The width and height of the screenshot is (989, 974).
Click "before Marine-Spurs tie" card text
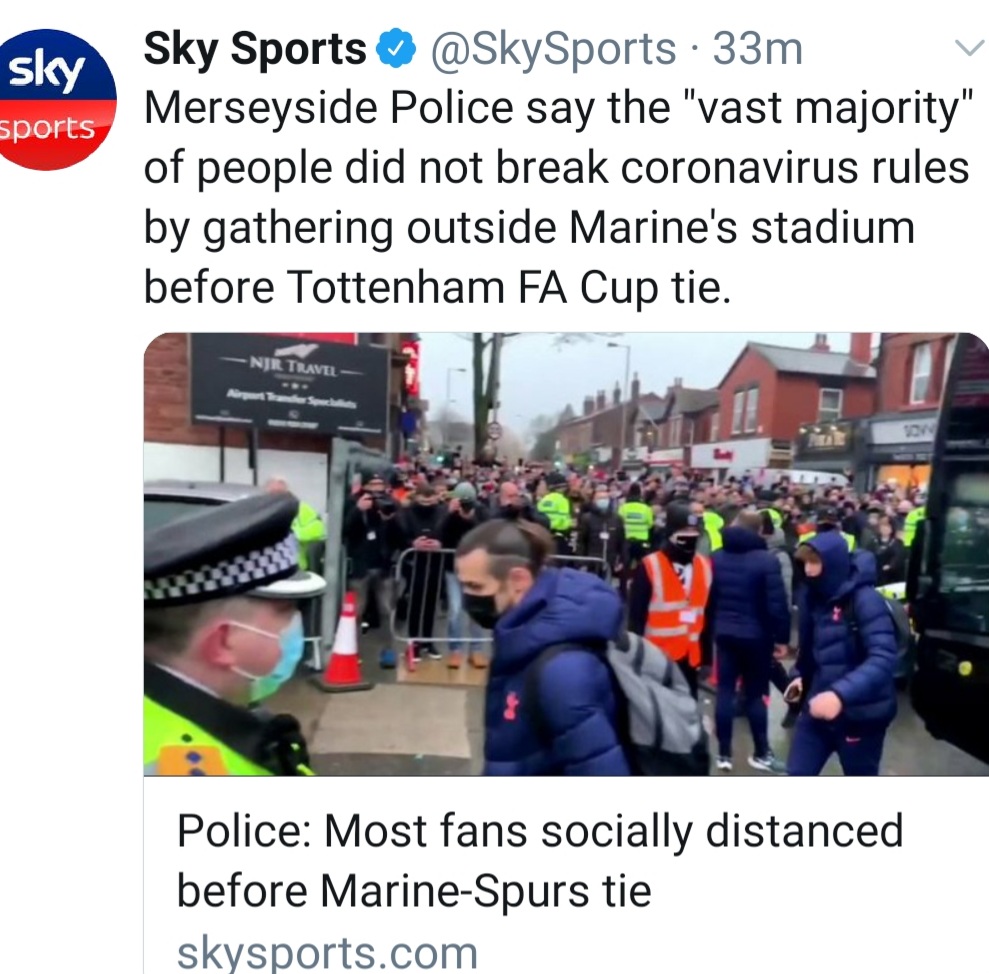pyautogui.click(x=413, y=890)
